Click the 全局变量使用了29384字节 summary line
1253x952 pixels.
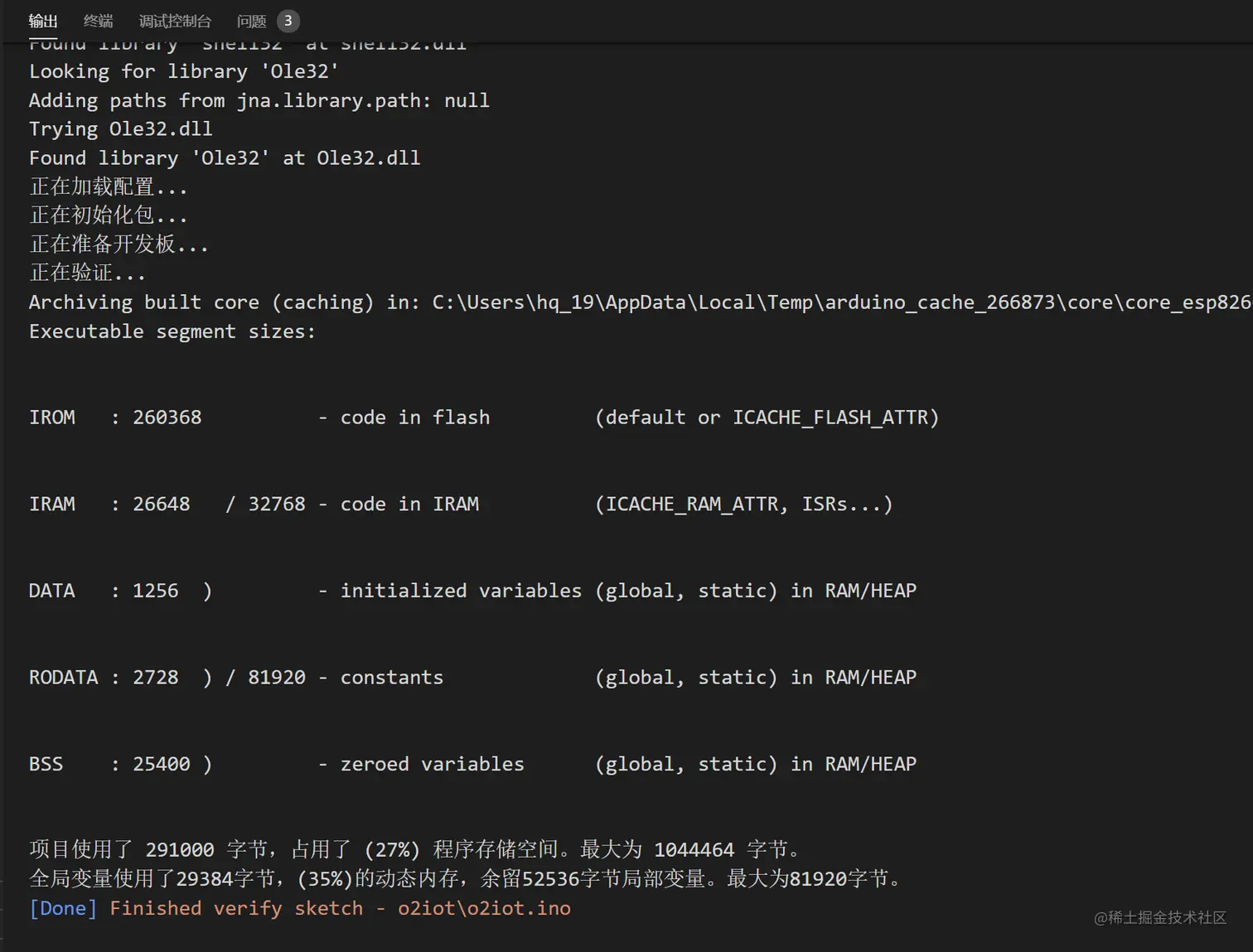point(466,879)
